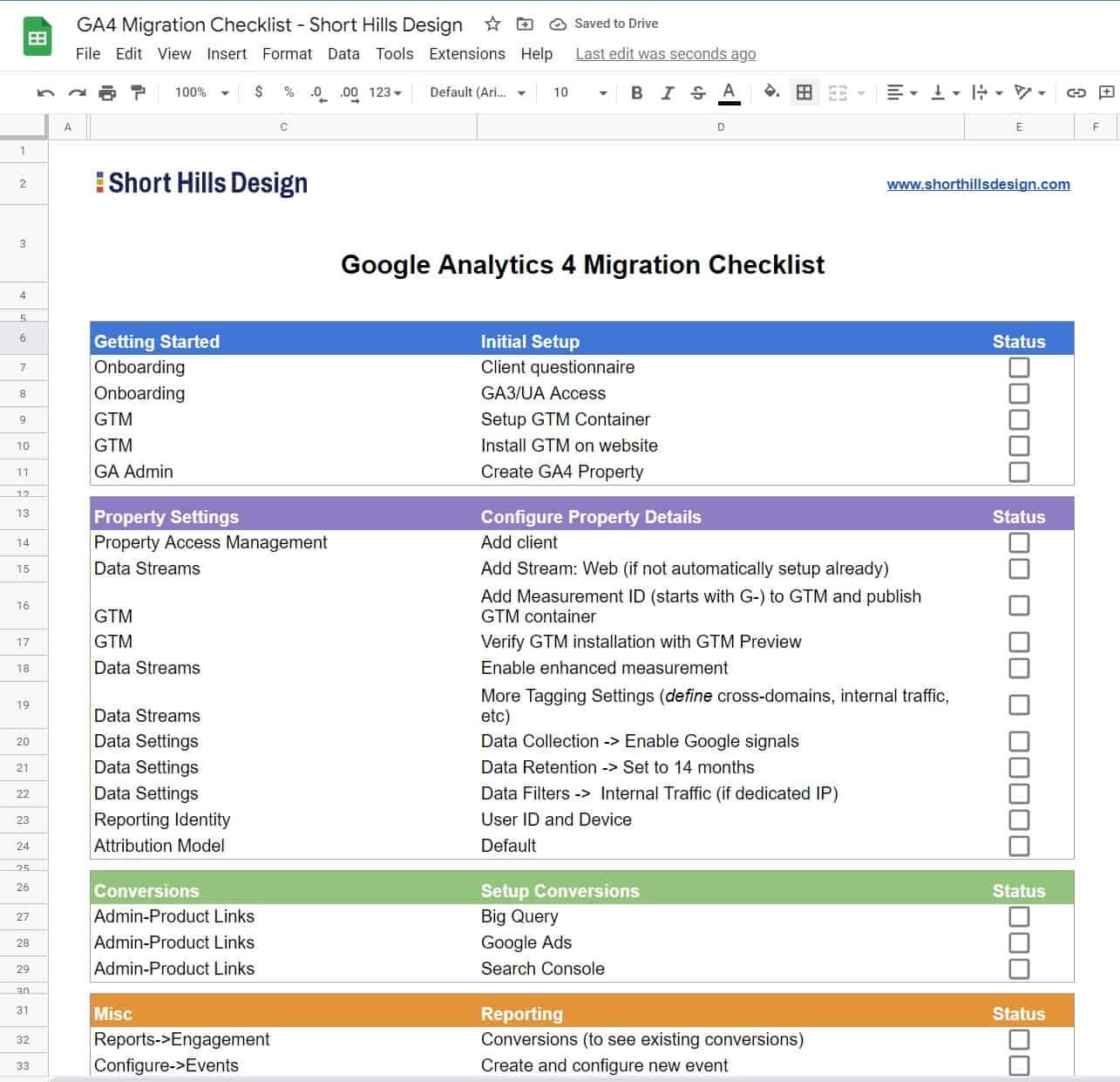This screenshot has width=1120, height=1082.
Task: Select column D header
Action: [x=721, y=127]
